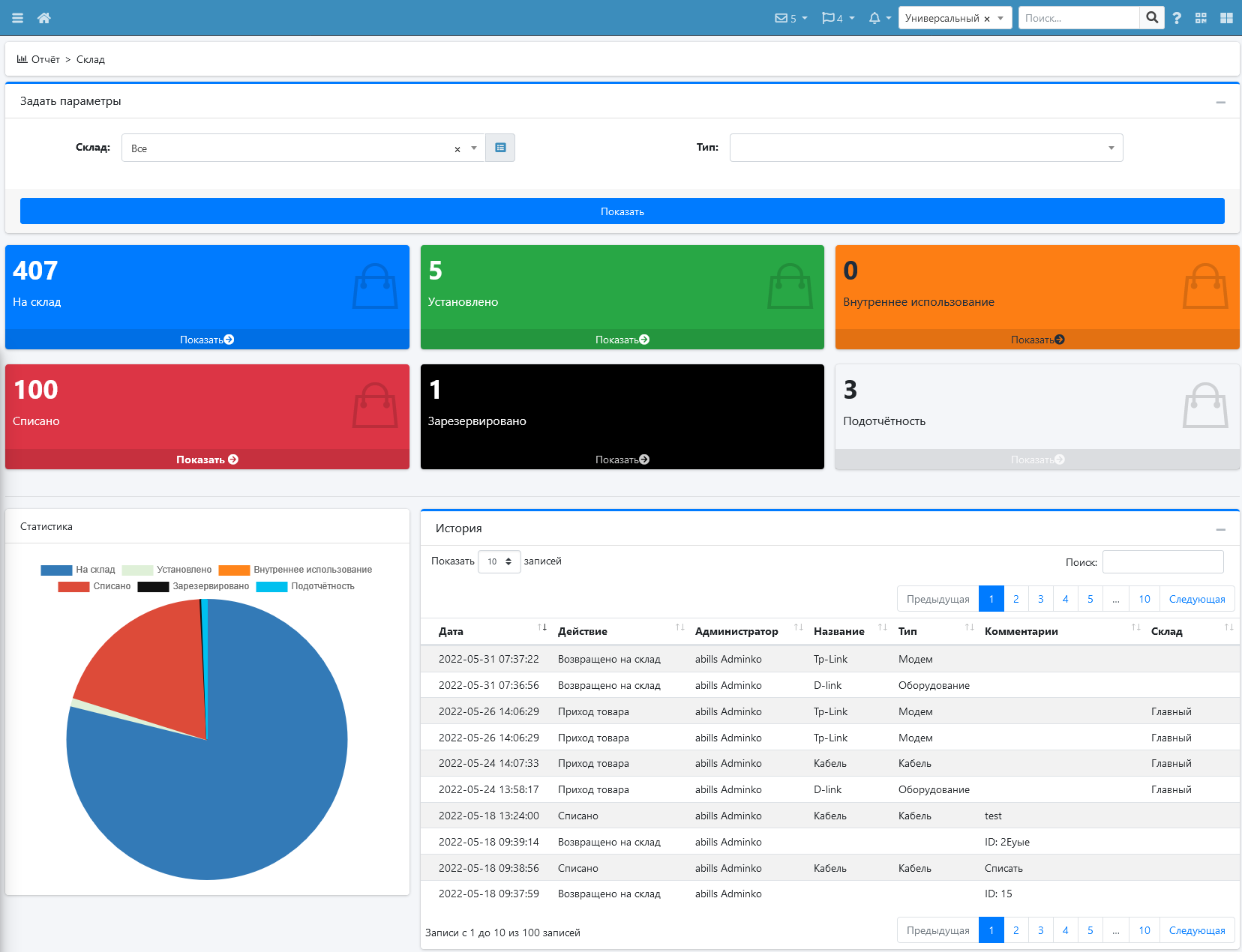
Task: Change the records per page selector
Action: click(x=499, y=561)
